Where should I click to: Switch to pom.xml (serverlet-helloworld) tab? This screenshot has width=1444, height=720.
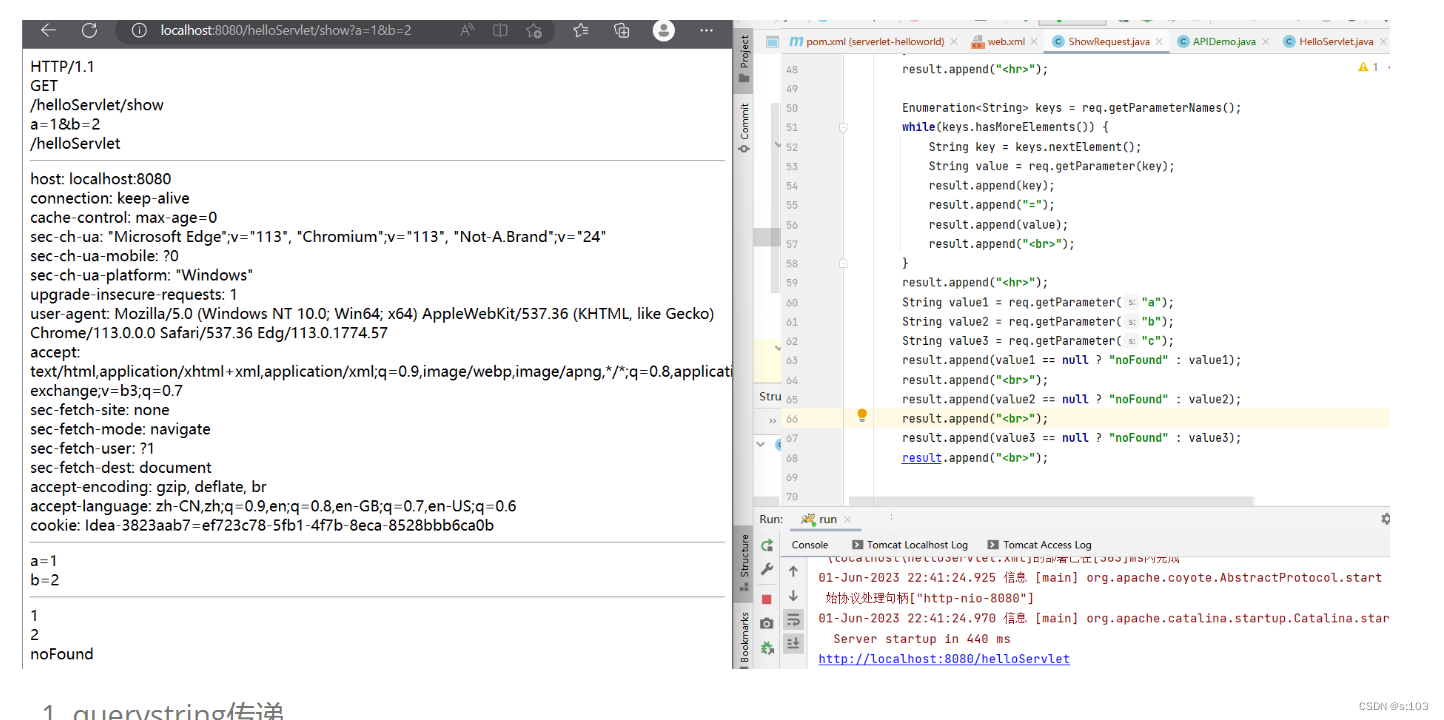[875, 42]
